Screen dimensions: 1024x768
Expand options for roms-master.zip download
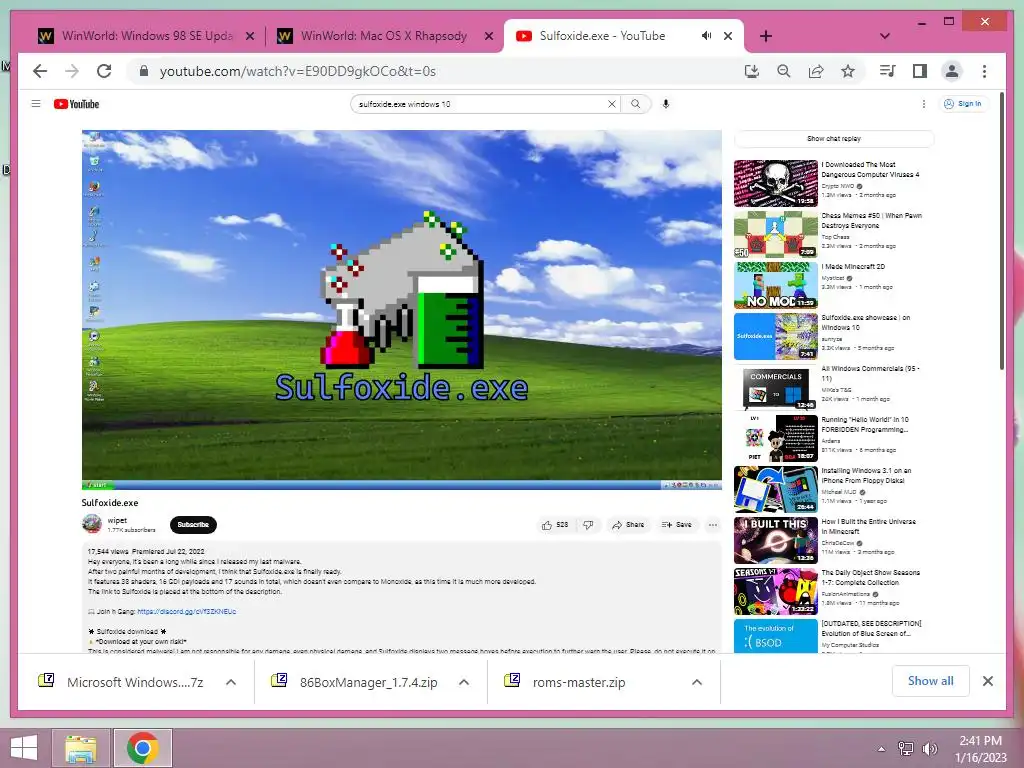point(697,682)
